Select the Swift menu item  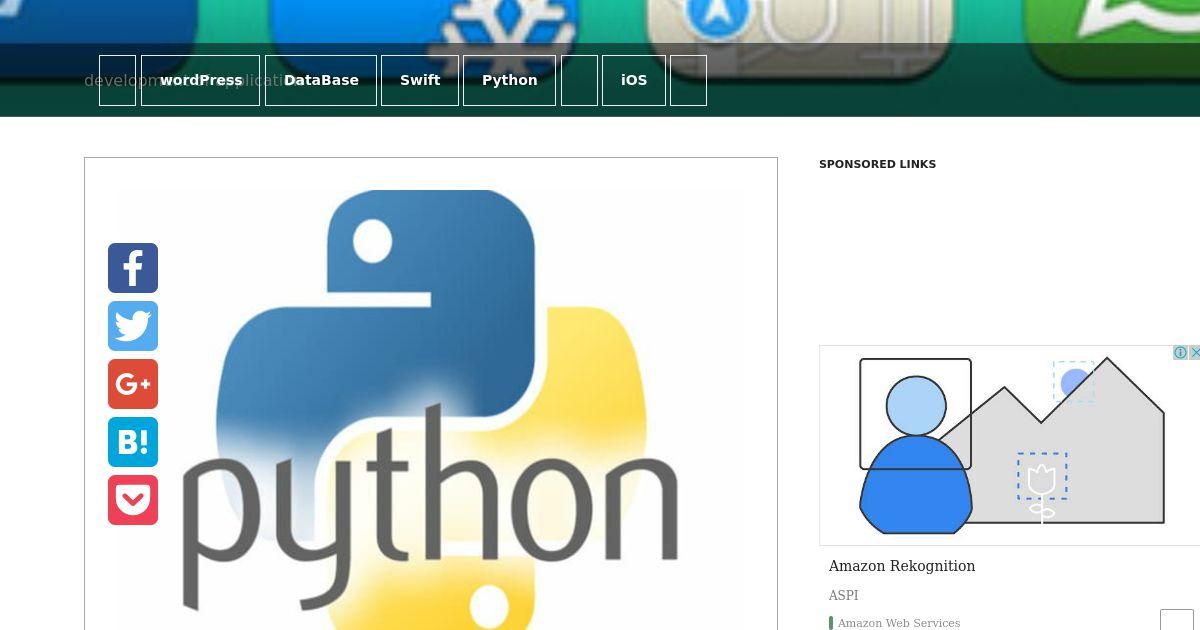420,80
